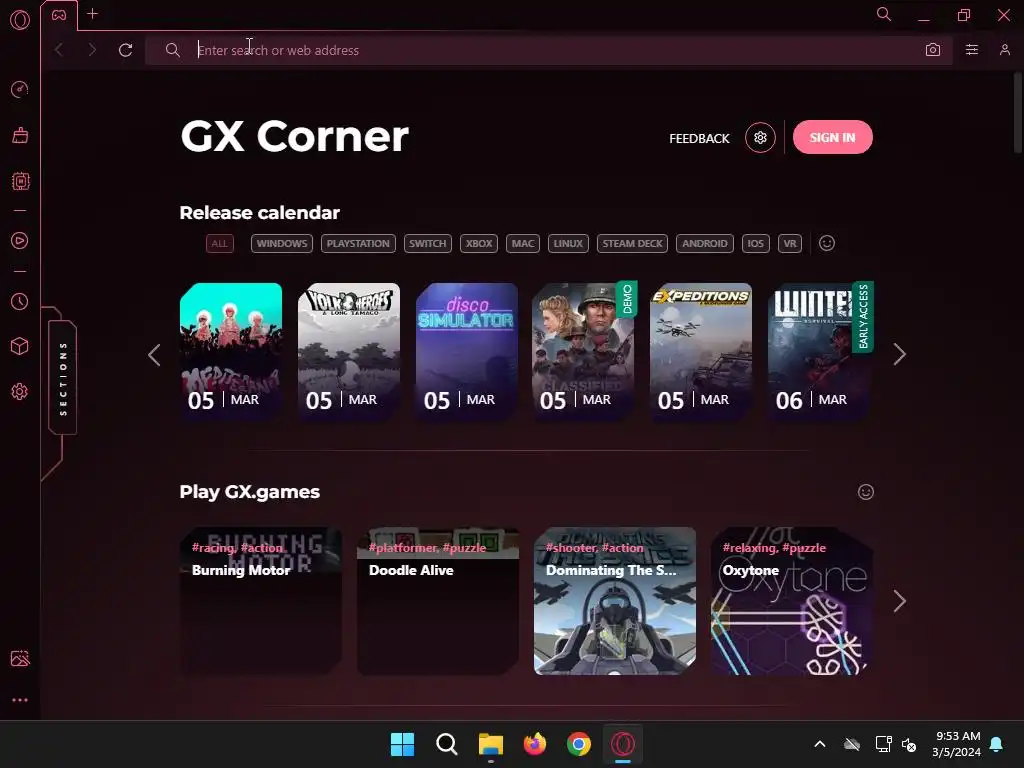
Task: Show previous release calendar games
Action: pos(154,355)
